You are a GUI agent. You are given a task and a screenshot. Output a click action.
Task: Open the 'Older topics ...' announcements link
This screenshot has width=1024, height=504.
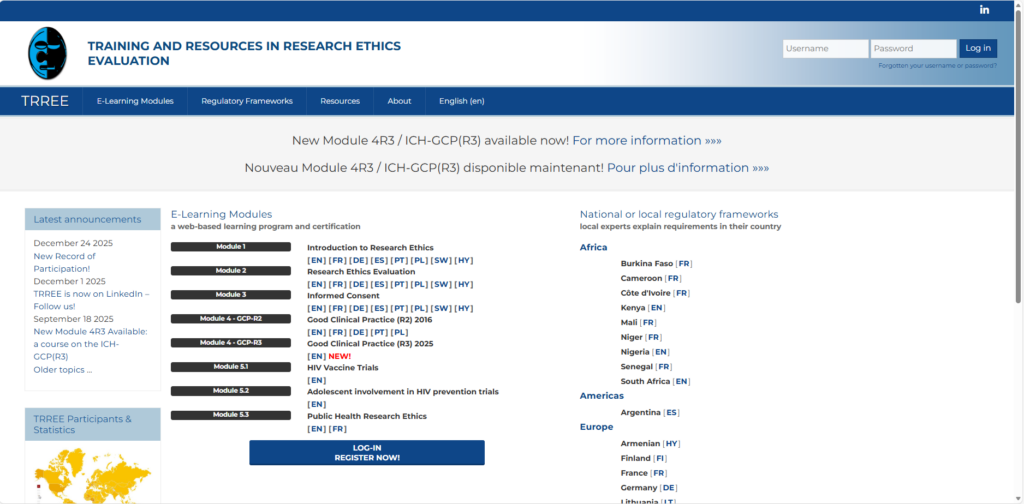(62, 370)
